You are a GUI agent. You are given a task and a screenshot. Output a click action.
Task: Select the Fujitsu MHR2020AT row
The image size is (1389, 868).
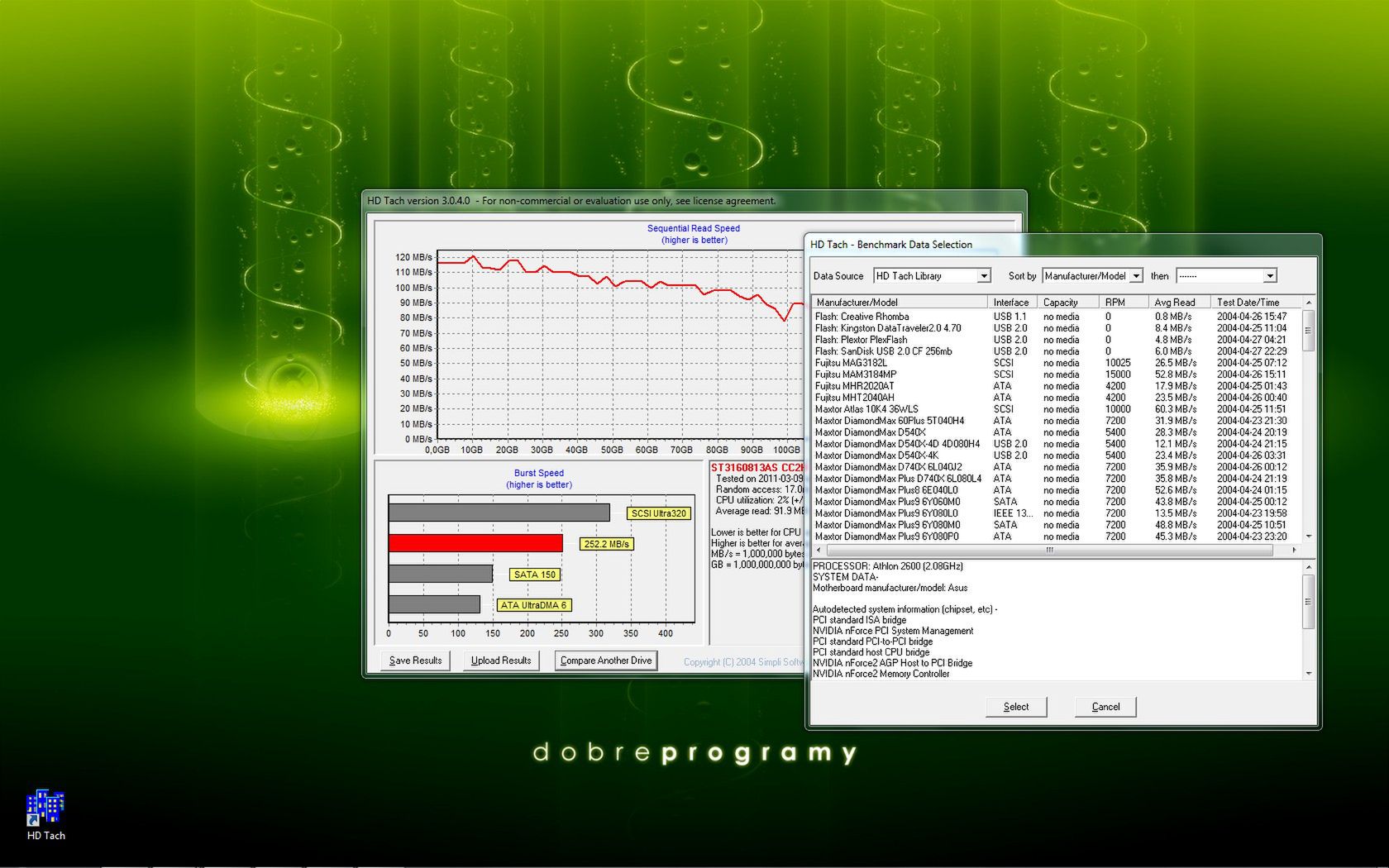click(1057, 386)
